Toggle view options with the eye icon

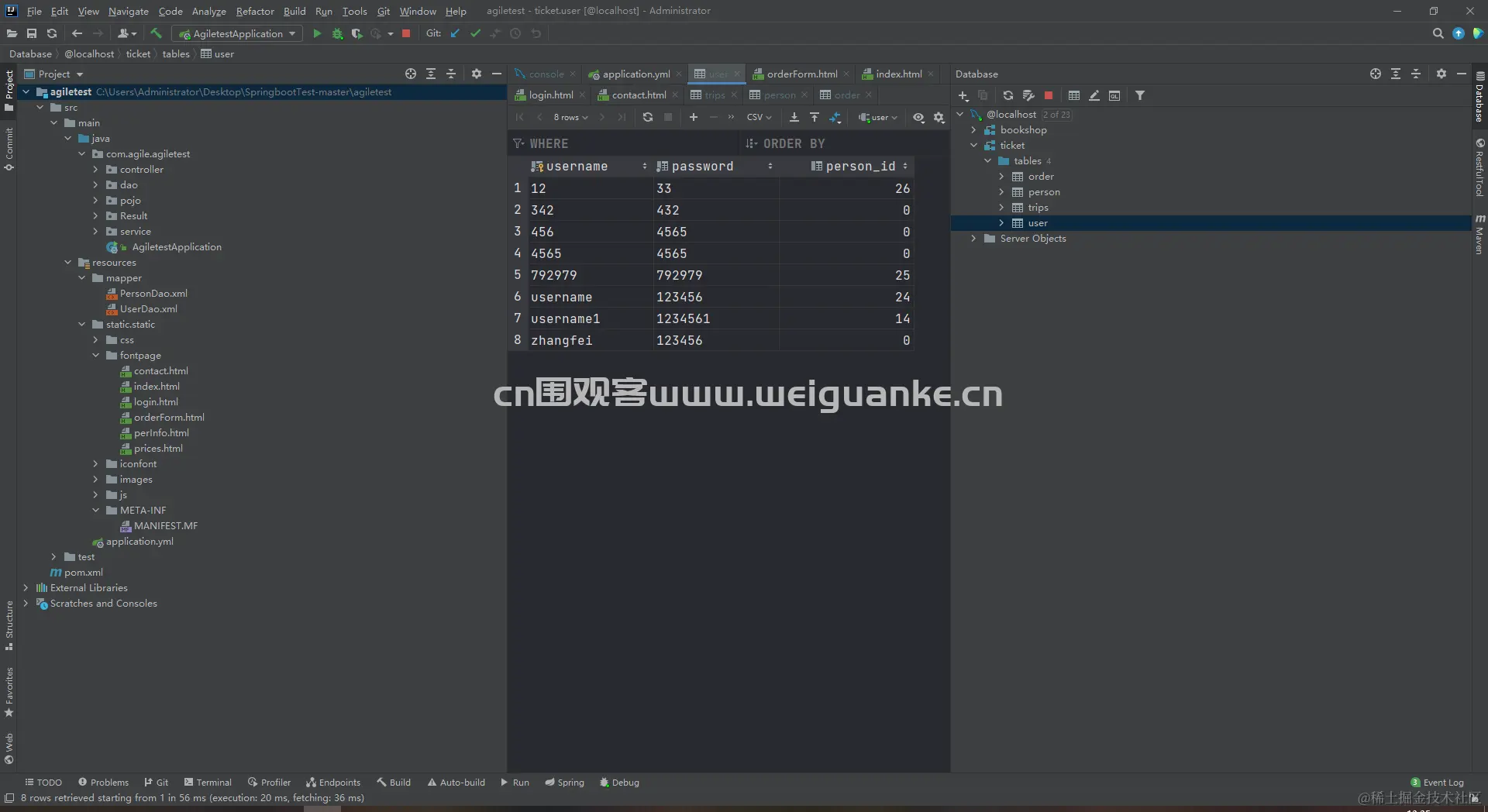coord(918,117)
